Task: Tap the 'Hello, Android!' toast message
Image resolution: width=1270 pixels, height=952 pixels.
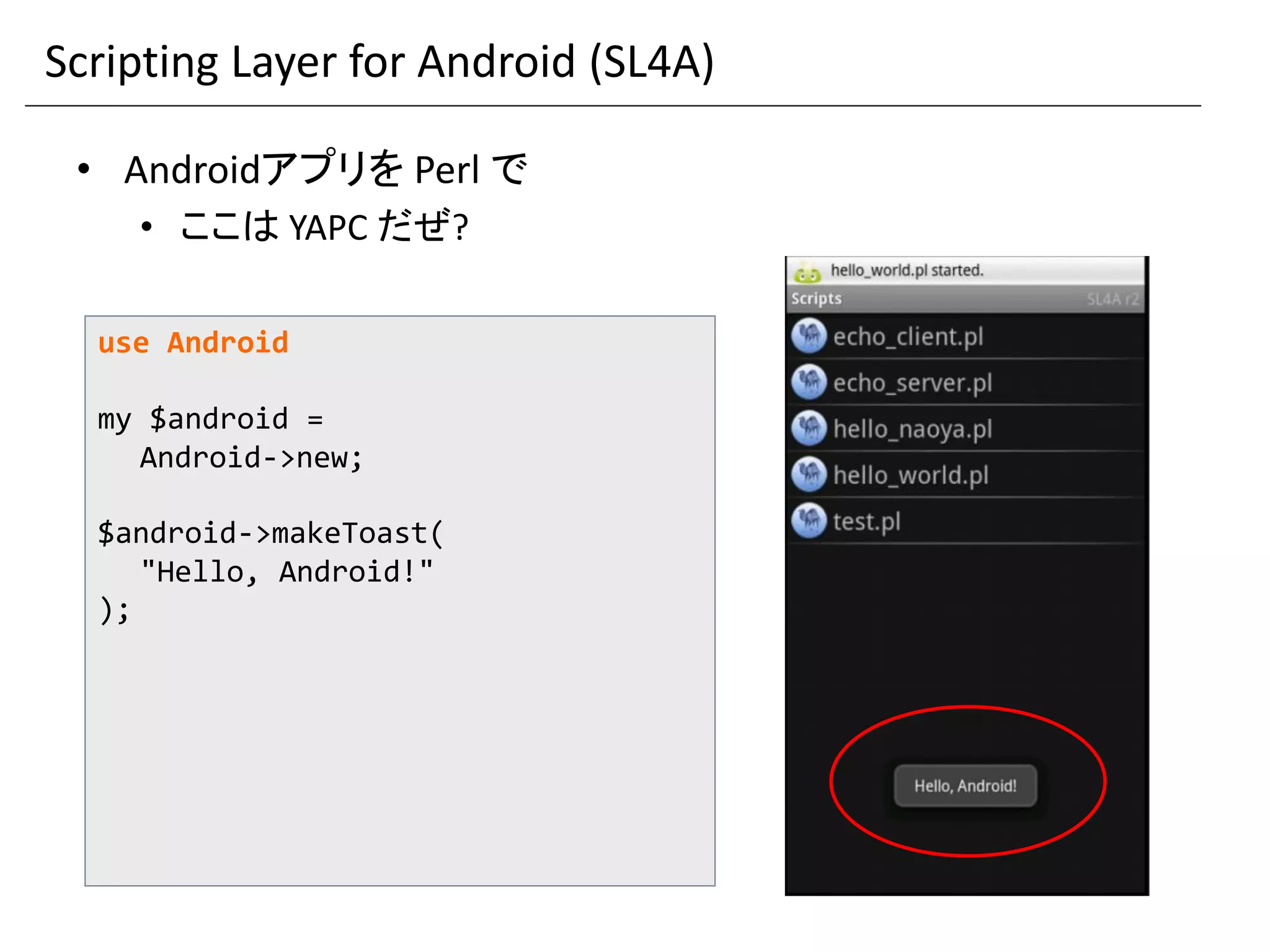Action: tap(965, 786)
